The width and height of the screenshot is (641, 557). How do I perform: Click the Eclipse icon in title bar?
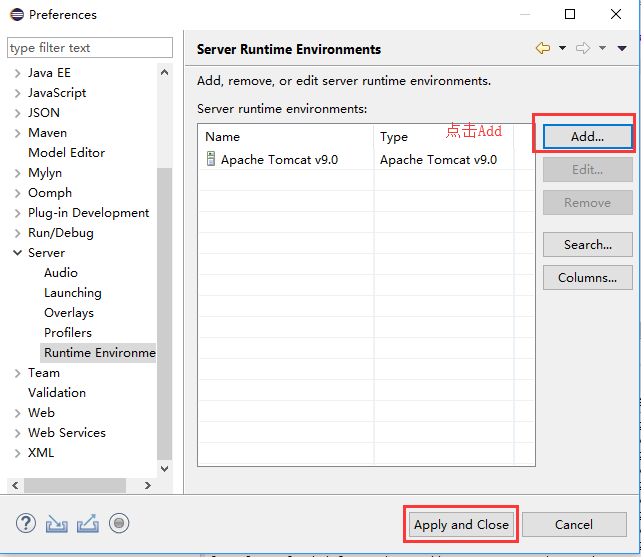click(17, 15)
